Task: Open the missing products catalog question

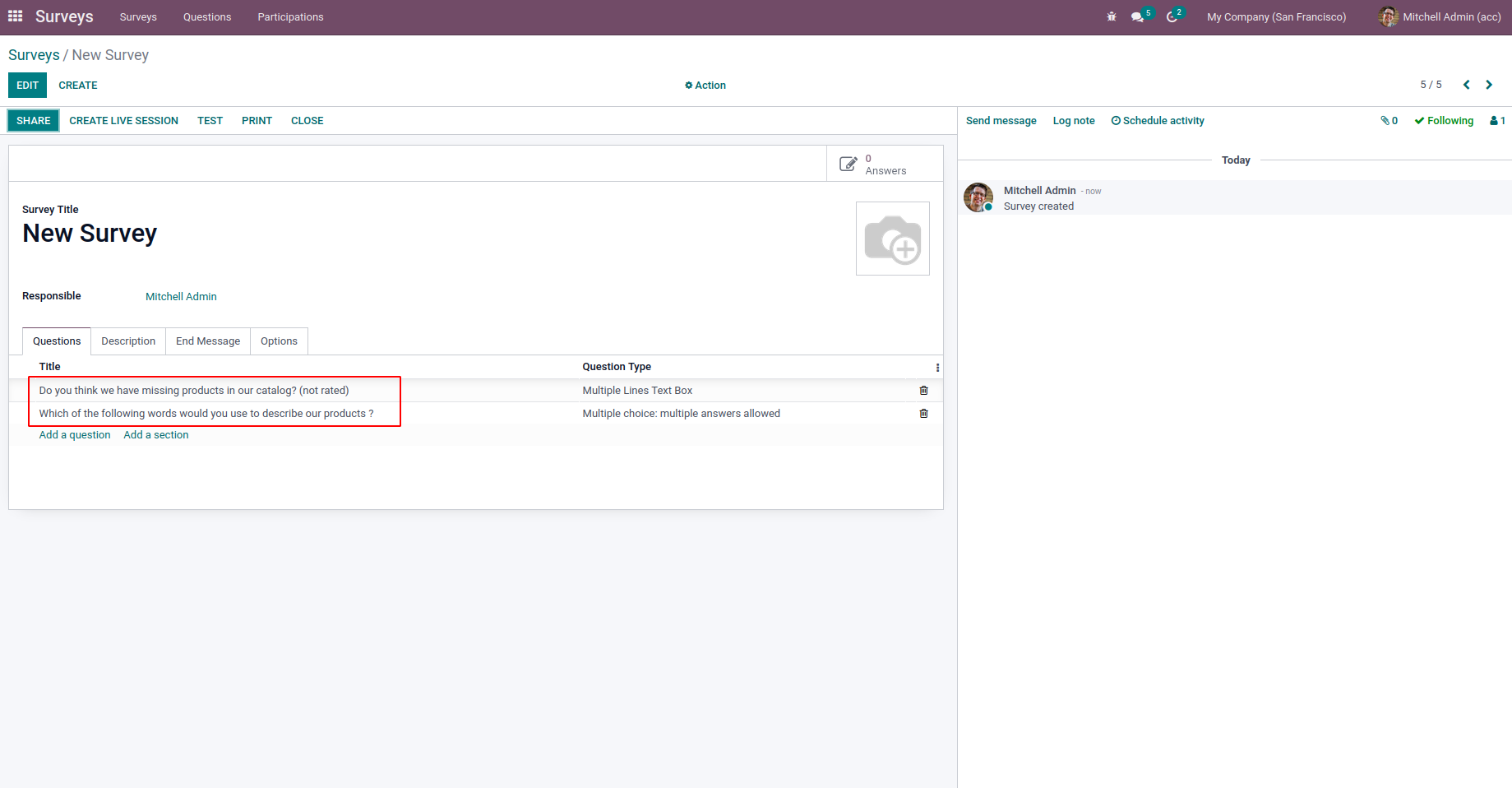Action: pos(194,391)
